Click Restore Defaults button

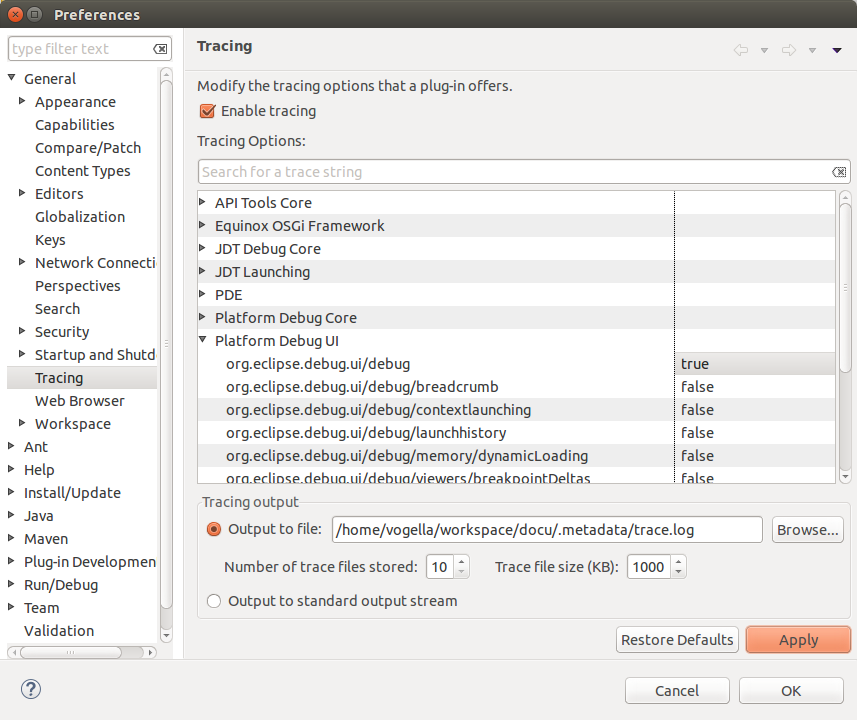[x=677, y=640]
